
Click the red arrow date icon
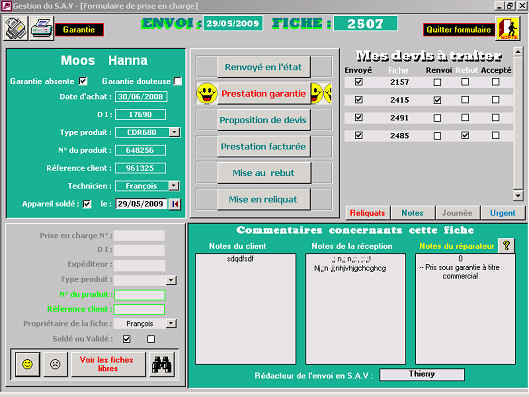(x=175, y=204)
